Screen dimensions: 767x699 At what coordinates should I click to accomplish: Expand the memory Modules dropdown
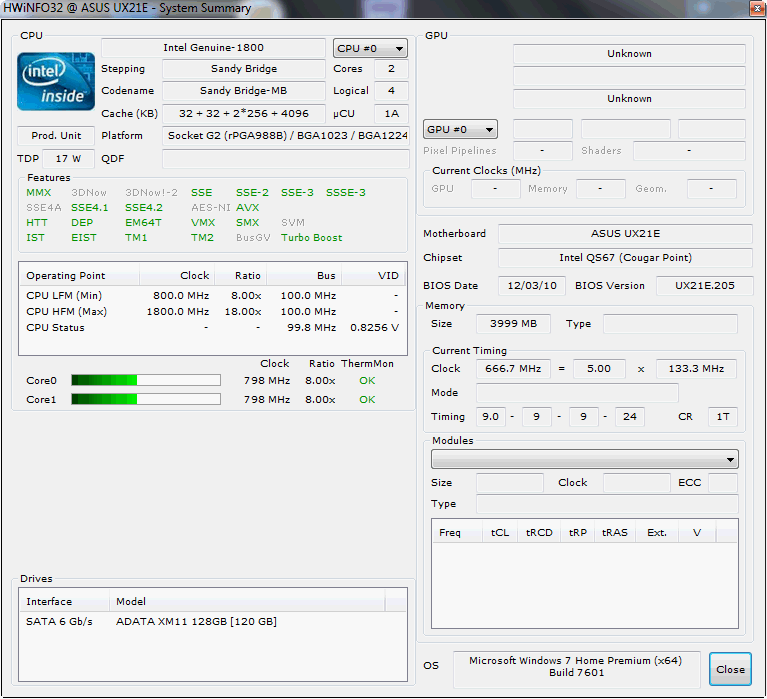585,459
